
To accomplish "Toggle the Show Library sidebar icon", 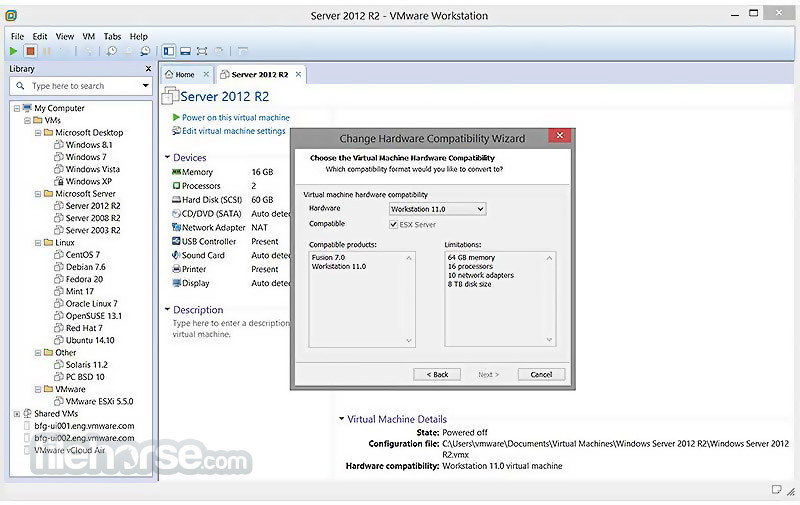I will (168, 51).
